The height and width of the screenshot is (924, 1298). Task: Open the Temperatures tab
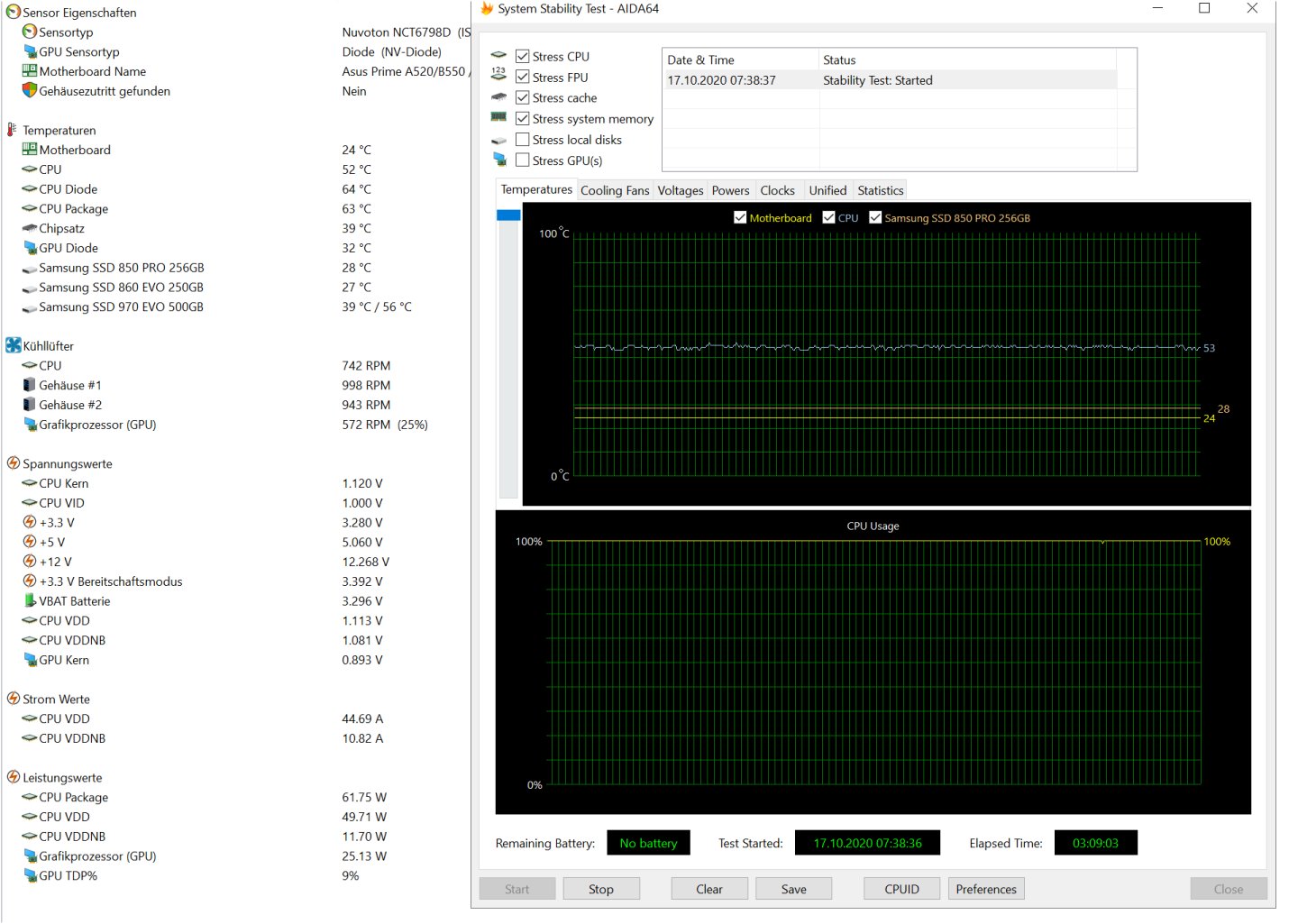(536, 189)
